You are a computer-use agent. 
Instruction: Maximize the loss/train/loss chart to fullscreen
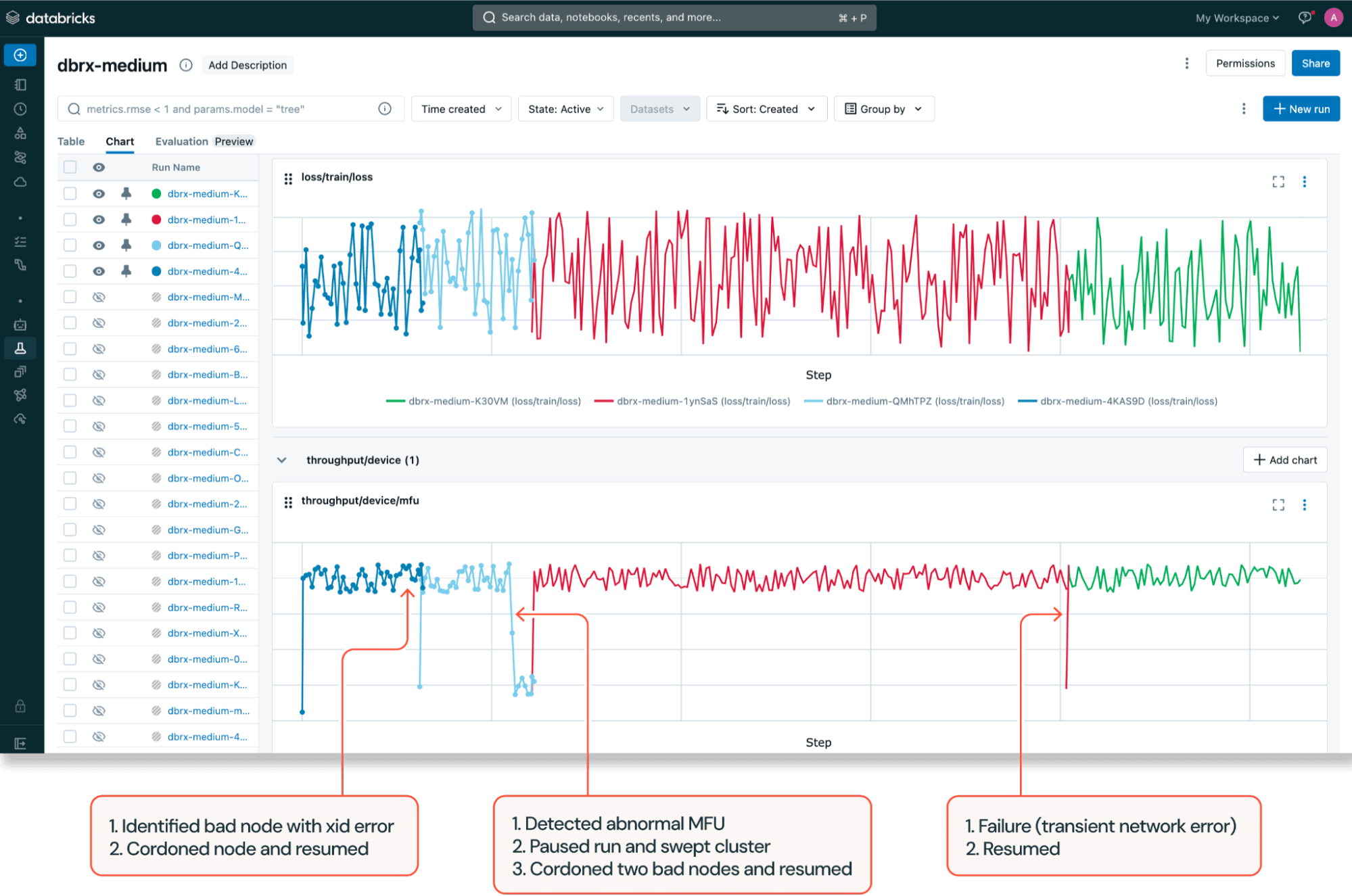point(1278,181)
